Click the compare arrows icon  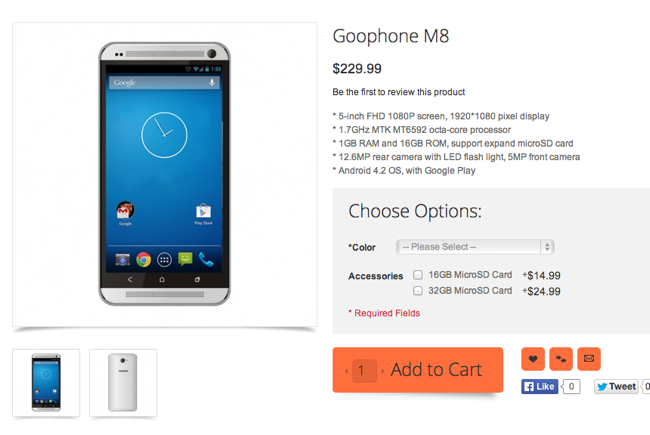(x=561, y=359)
